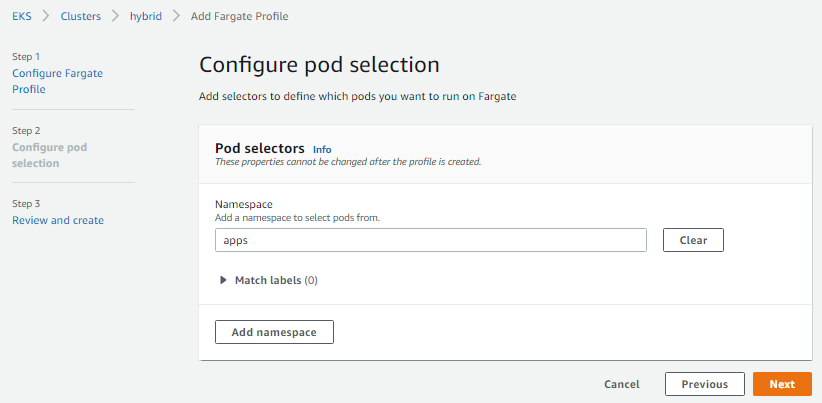Click the breadcrumb chevron after hybrid
This screenshot has width=822, height=403.
pyautogui.click(x=177, y=16)
